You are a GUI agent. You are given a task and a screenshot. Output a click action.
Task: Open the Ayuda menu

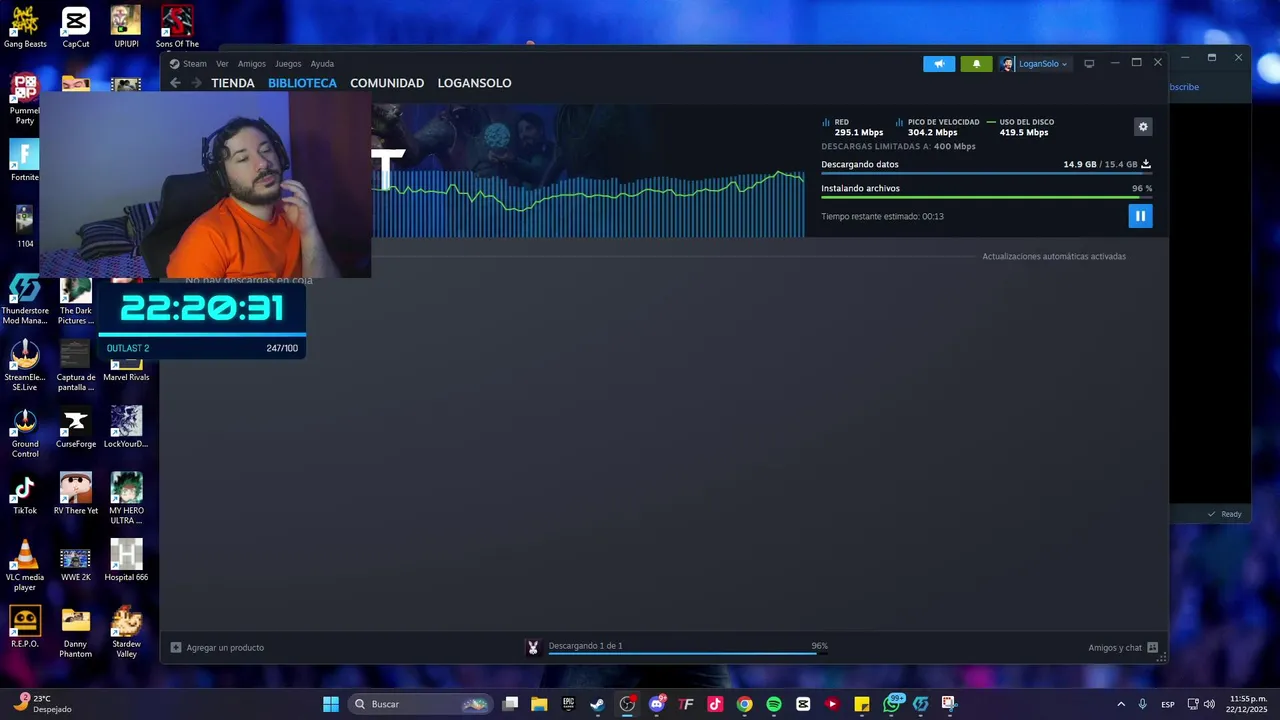(322, 64)
